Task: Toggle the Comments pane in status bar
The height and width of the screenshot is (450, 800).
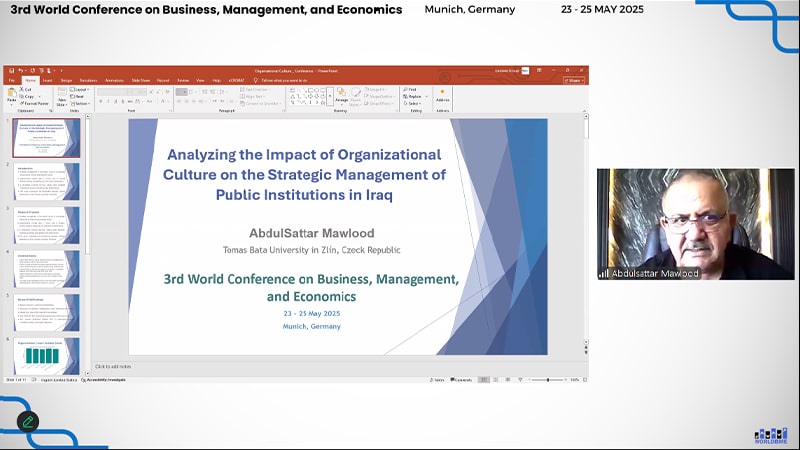Action: [x=463, y=380]
